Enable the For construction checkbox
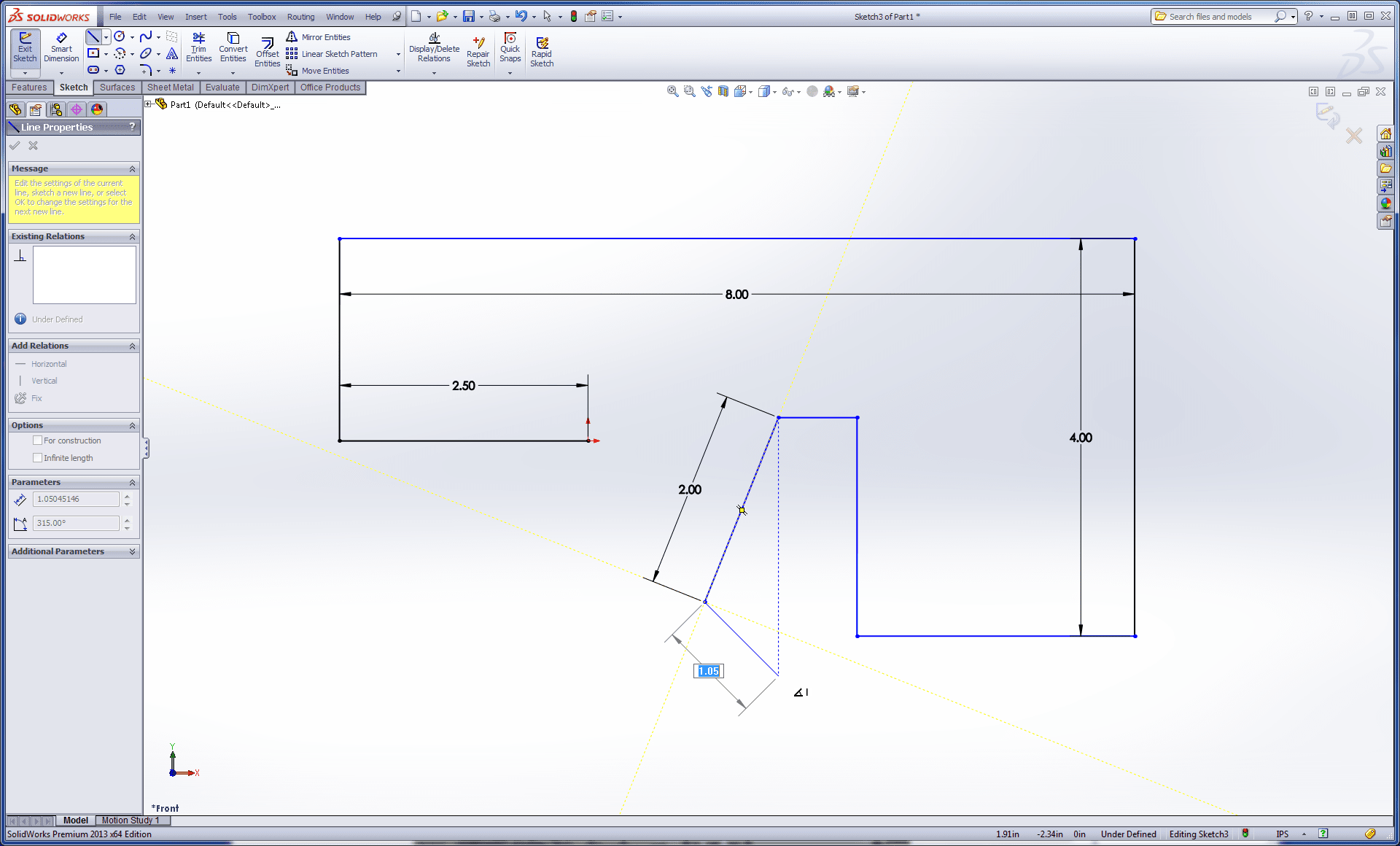The width and height of the screenshot is (1400, 846). point(38,441)
